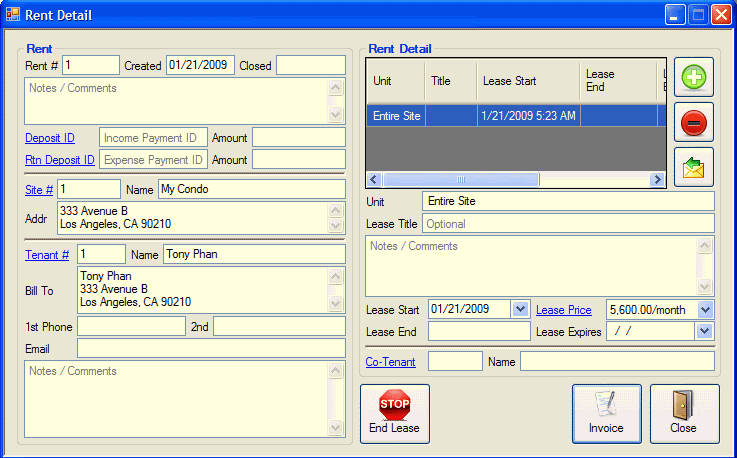Click the grid horizontal scrollbar left arrow
The height and width of the screenshot is (458, 737).
point(374,179)
